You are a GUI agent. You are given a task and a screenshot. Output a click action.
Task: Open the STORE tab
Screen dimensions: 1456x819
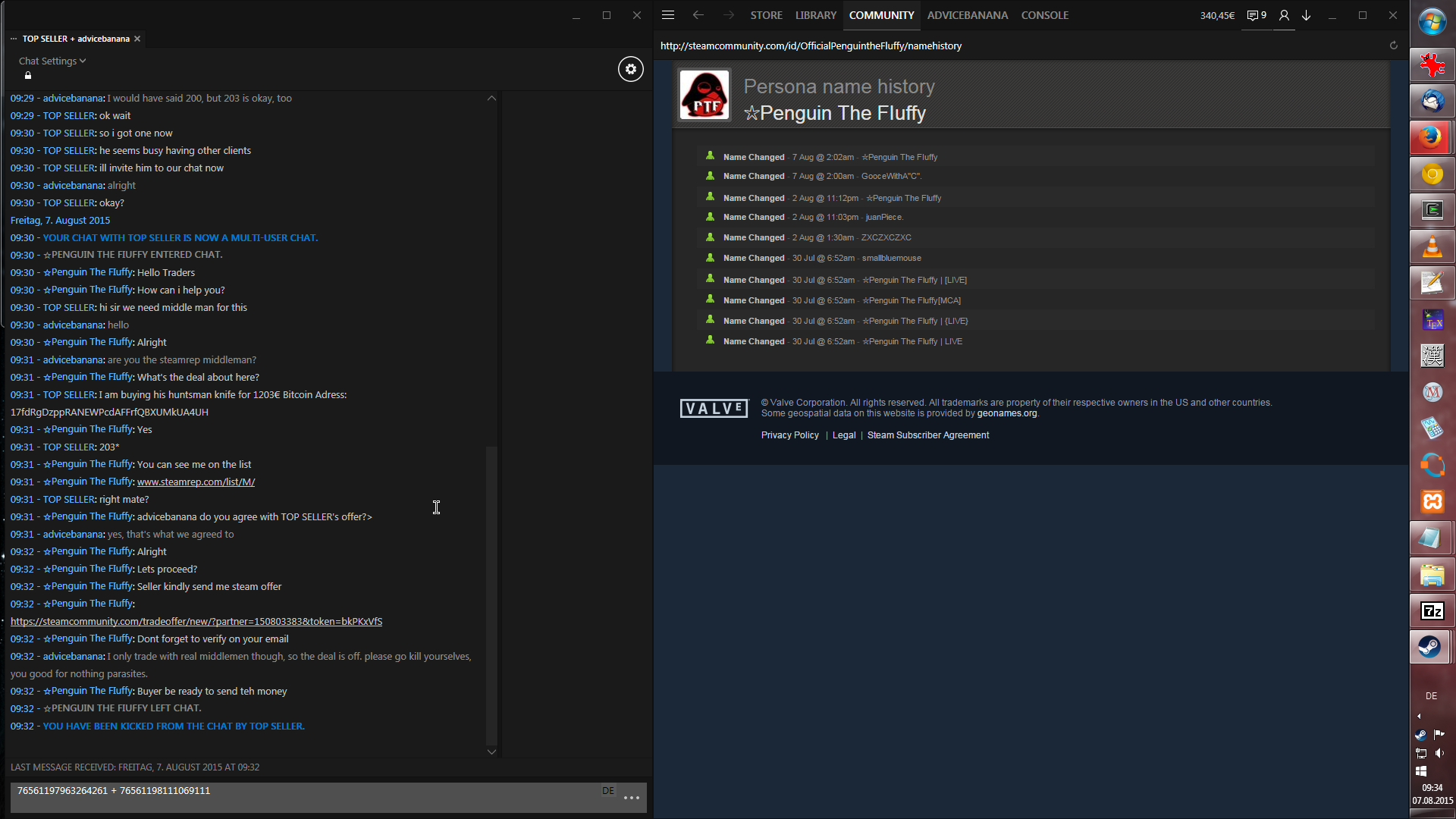pyautogui.click(x=766, y=15)
